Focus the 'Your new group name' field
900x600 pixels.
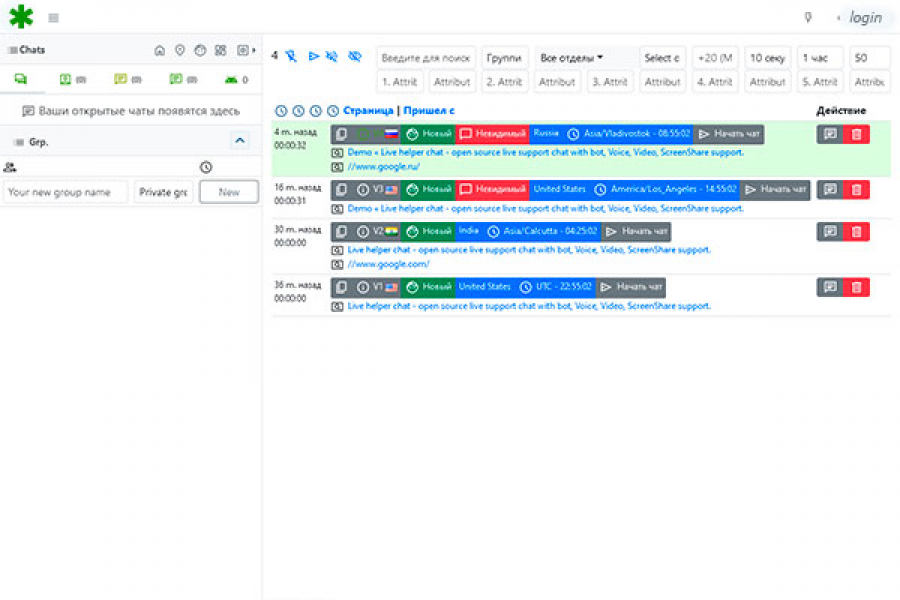click(65, 192)
